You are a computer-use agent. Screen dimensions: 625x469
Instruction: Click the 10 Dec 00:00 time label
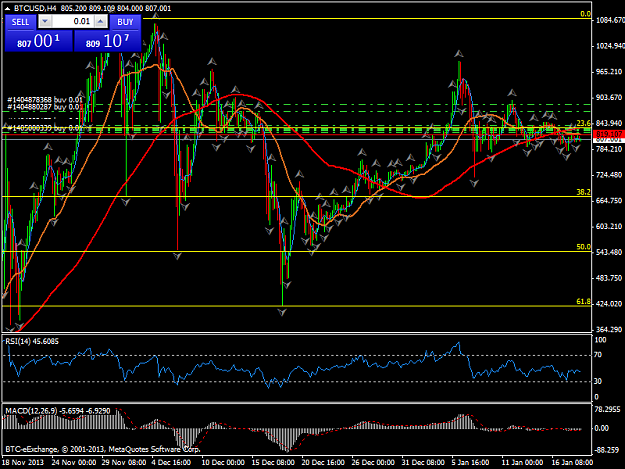[x=223, y=462]
